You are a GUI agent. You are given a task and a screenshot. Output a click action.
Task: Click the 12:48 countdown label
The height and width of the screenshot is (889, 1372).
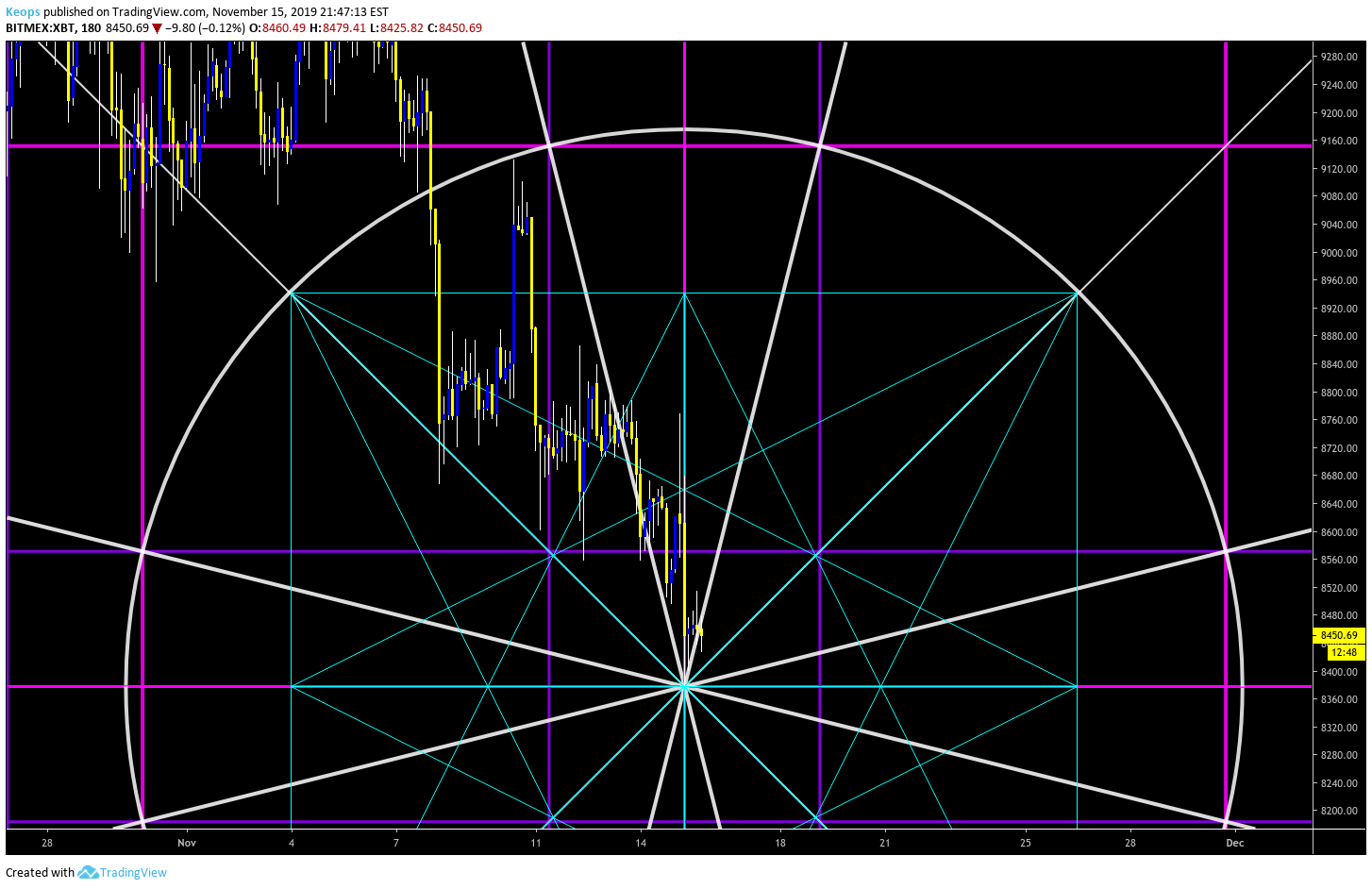coord(1345,652)
